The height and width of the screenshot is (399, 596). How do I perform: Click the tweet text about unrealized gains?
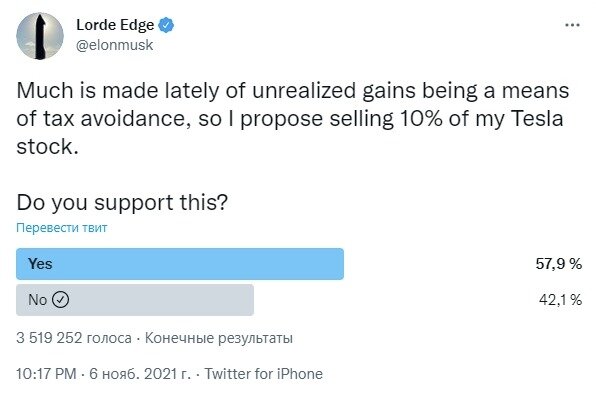[x=293, y=119]
